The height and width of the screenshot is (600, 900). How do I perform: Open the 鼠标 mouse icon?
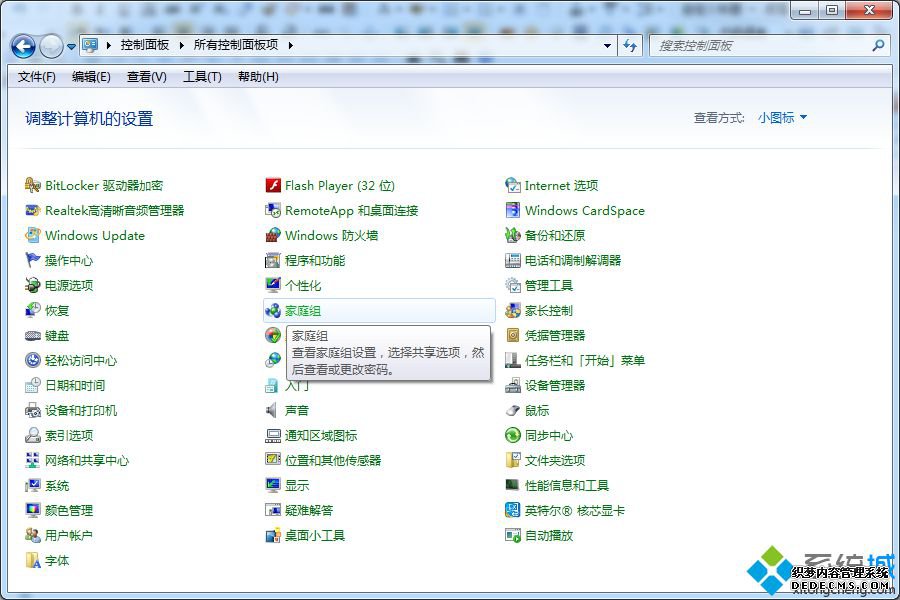[513, 411]
